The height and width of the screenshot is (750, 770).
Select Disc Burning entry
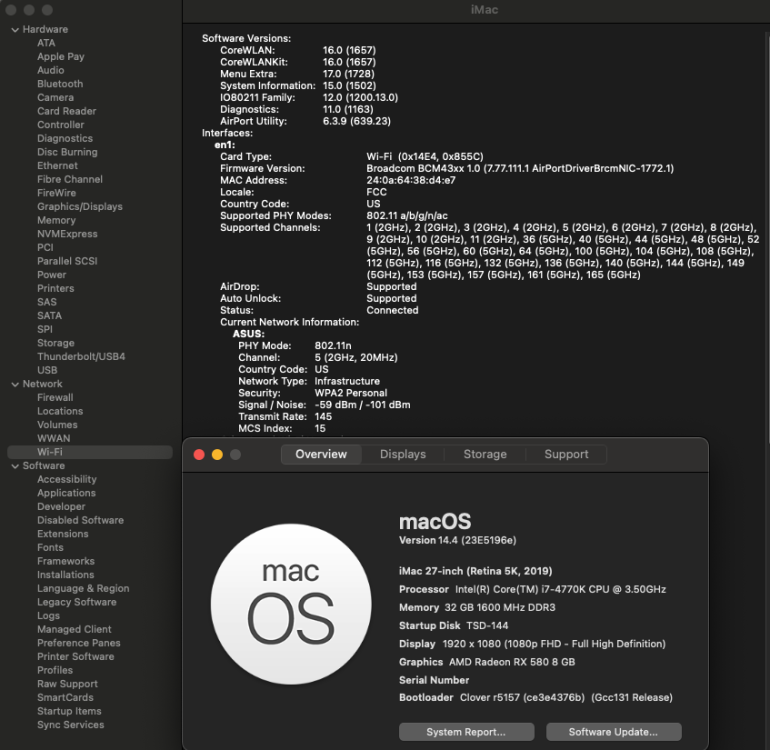(x=67, y=152)
